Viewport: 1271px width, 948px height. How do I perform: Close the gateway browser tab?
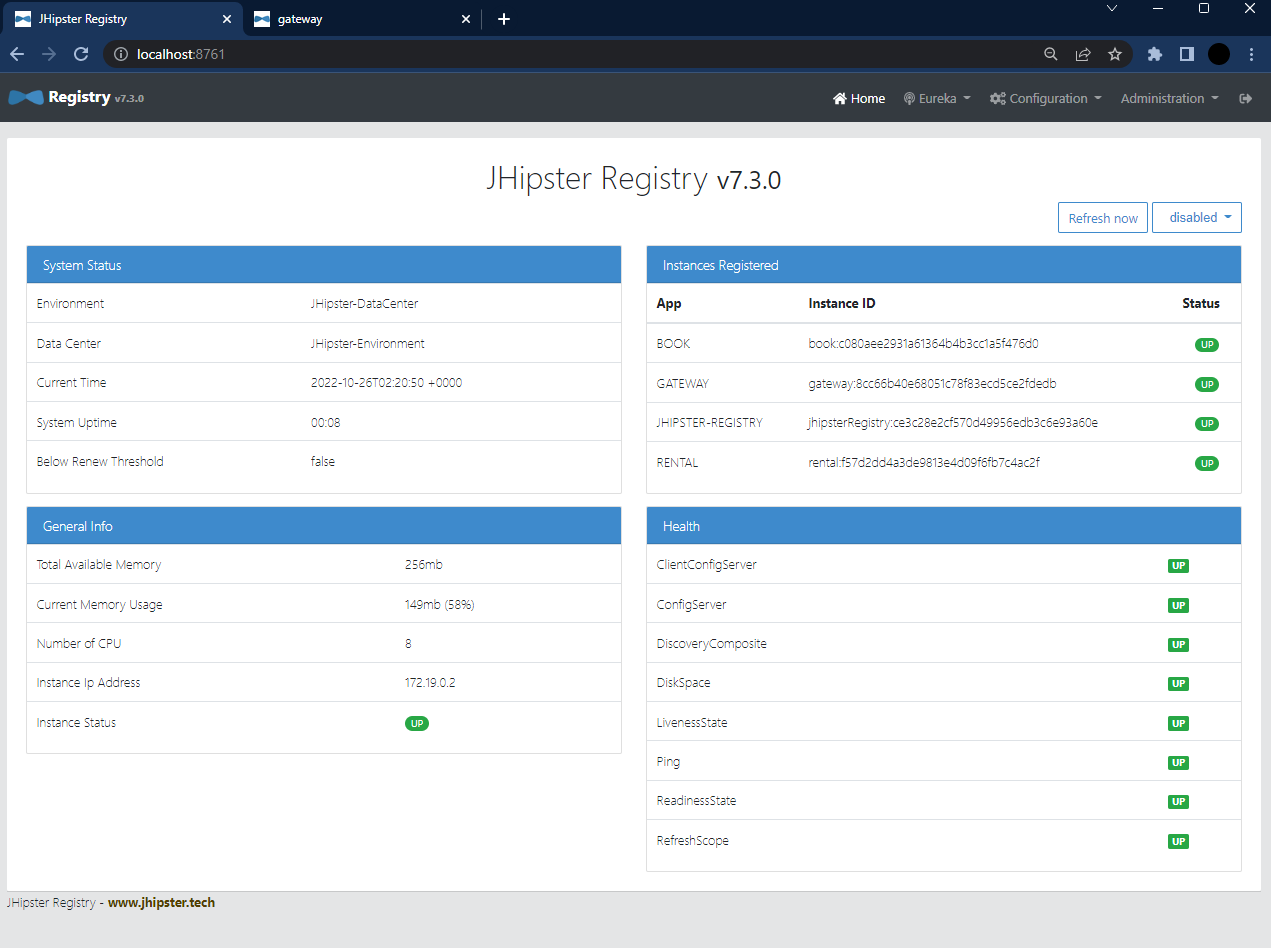click(x=465, y=19)
